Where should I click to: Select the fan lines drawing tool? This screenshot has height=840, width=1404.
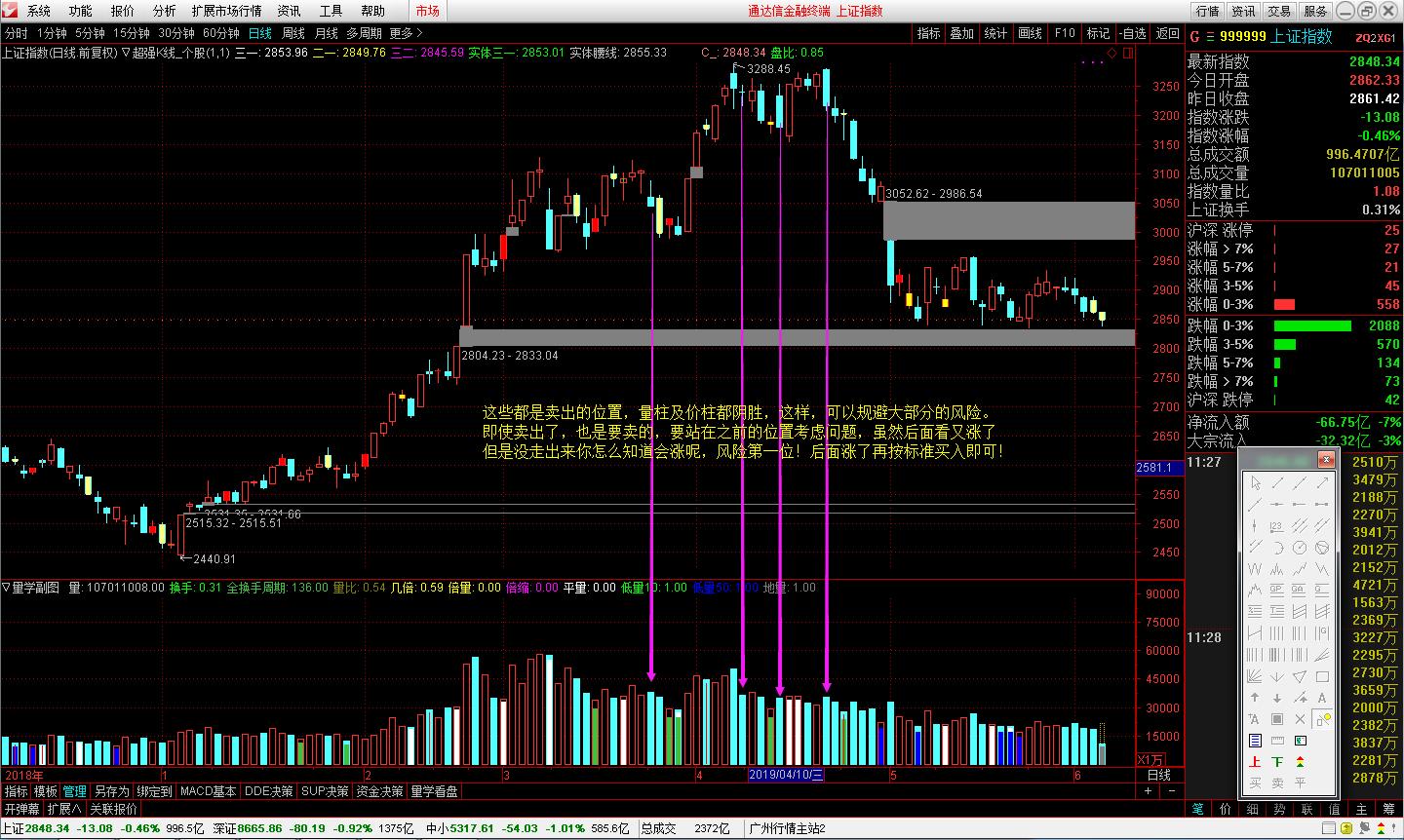[x=1255, y=676]
